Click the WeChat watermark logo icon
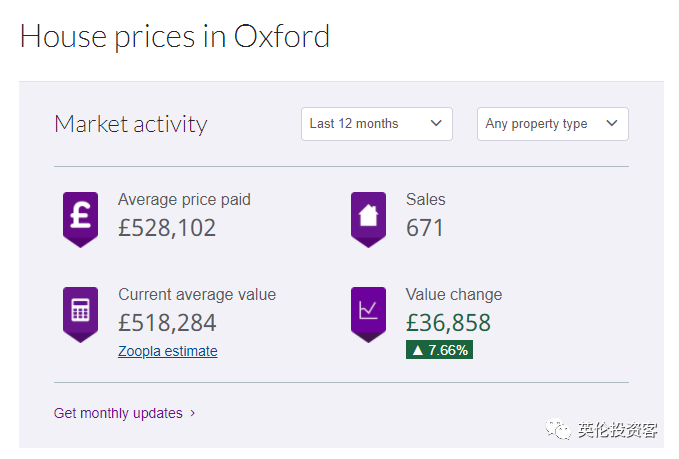This screenshot has height=459, width=679. pyautogui.click(x=555, y=430)
